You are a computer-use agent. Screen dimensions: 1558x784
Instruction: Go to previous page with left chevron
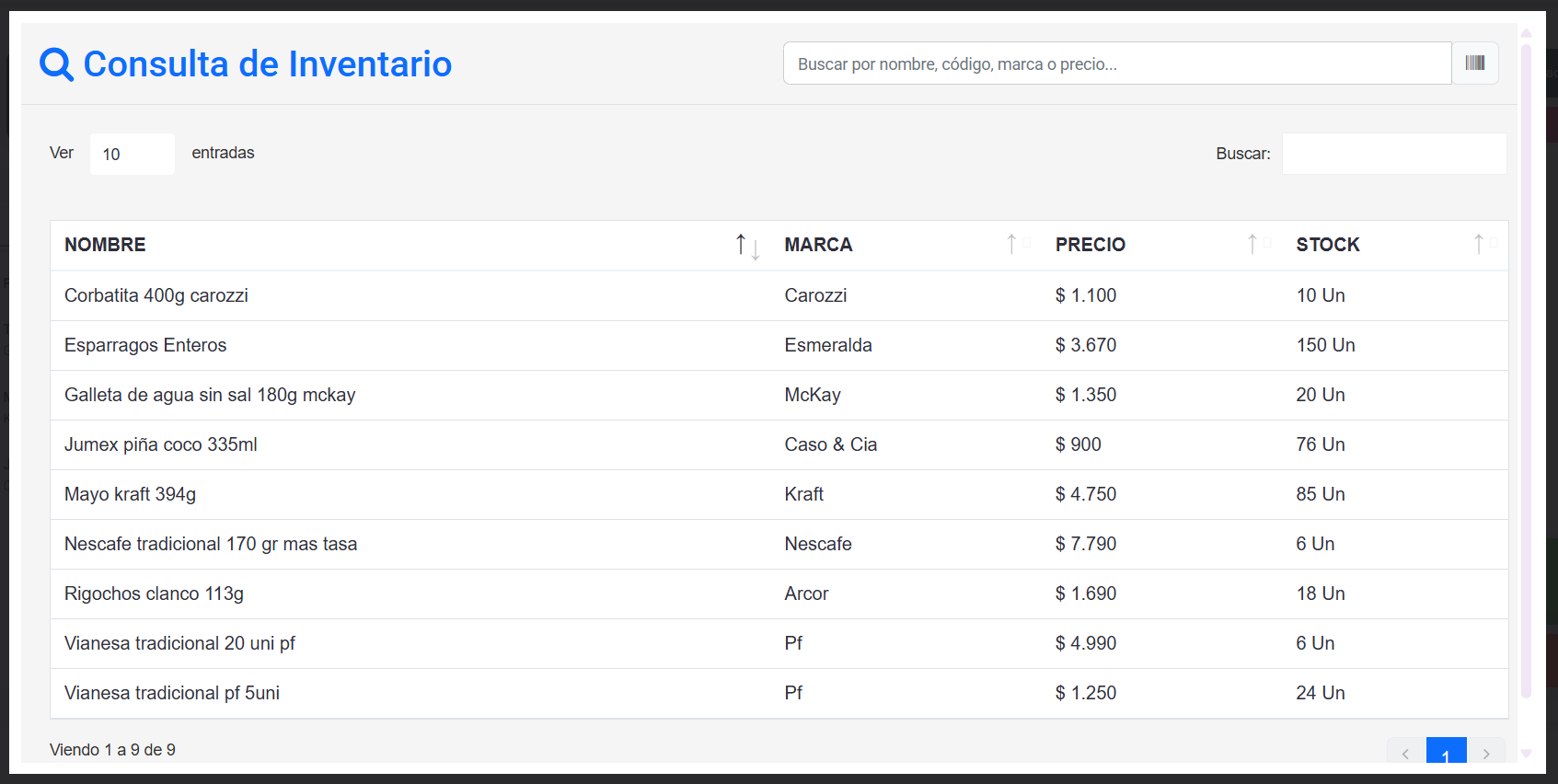[1405, 753]
